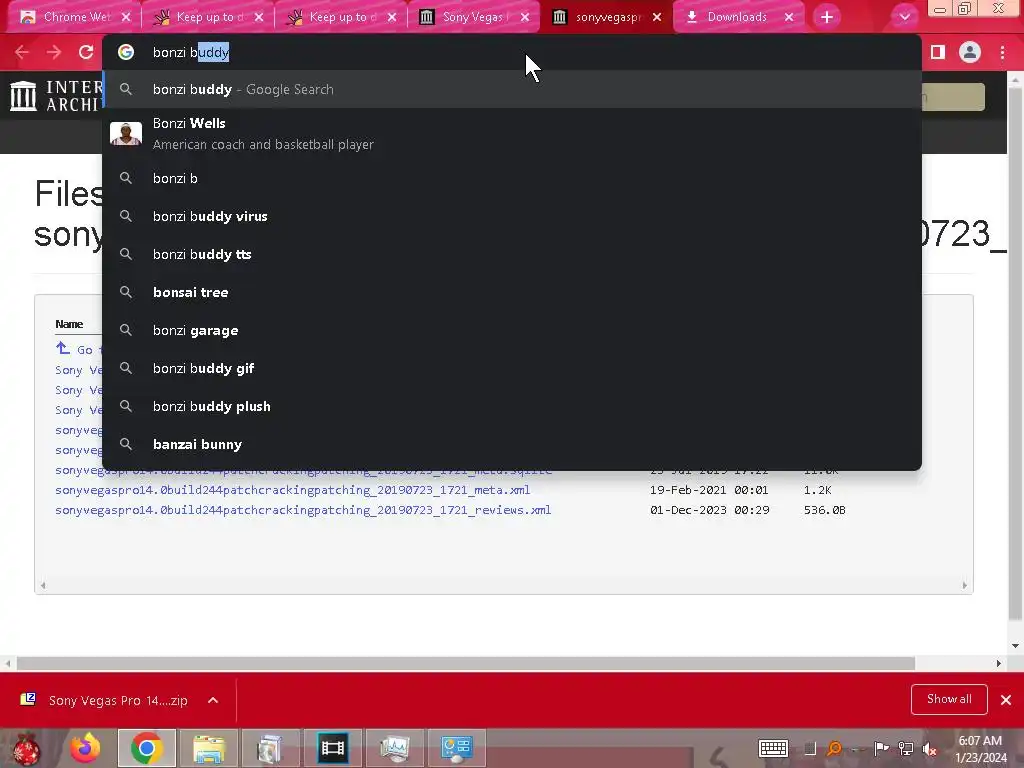This screenshot has width=1024, height=768.
Task: Choose the 'bonzi buddy tts' suggestion
Action: [x=512, y=254]
